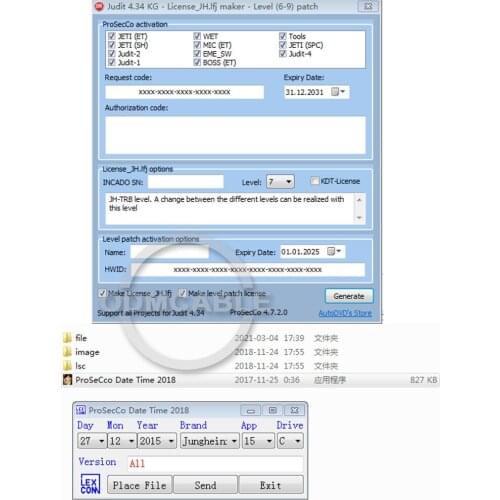Click the Generate button
Screen dimensions: 500x500
point(349,296)
